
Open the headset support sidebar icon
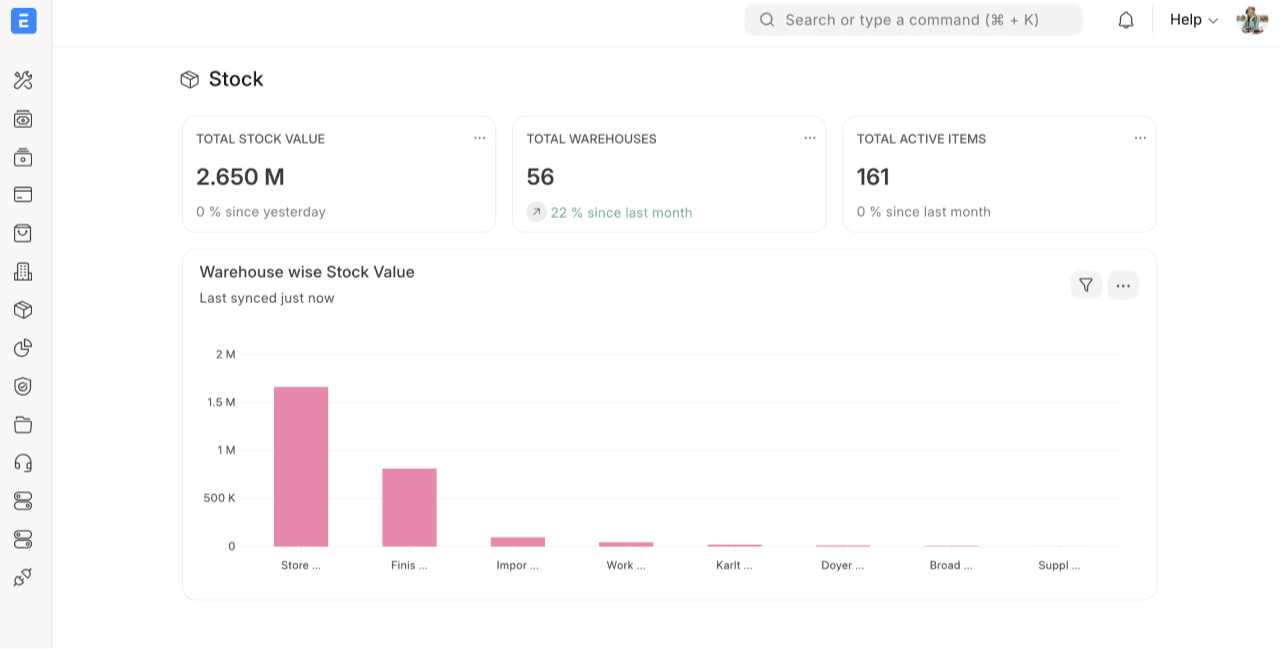(x=23, y=463)
